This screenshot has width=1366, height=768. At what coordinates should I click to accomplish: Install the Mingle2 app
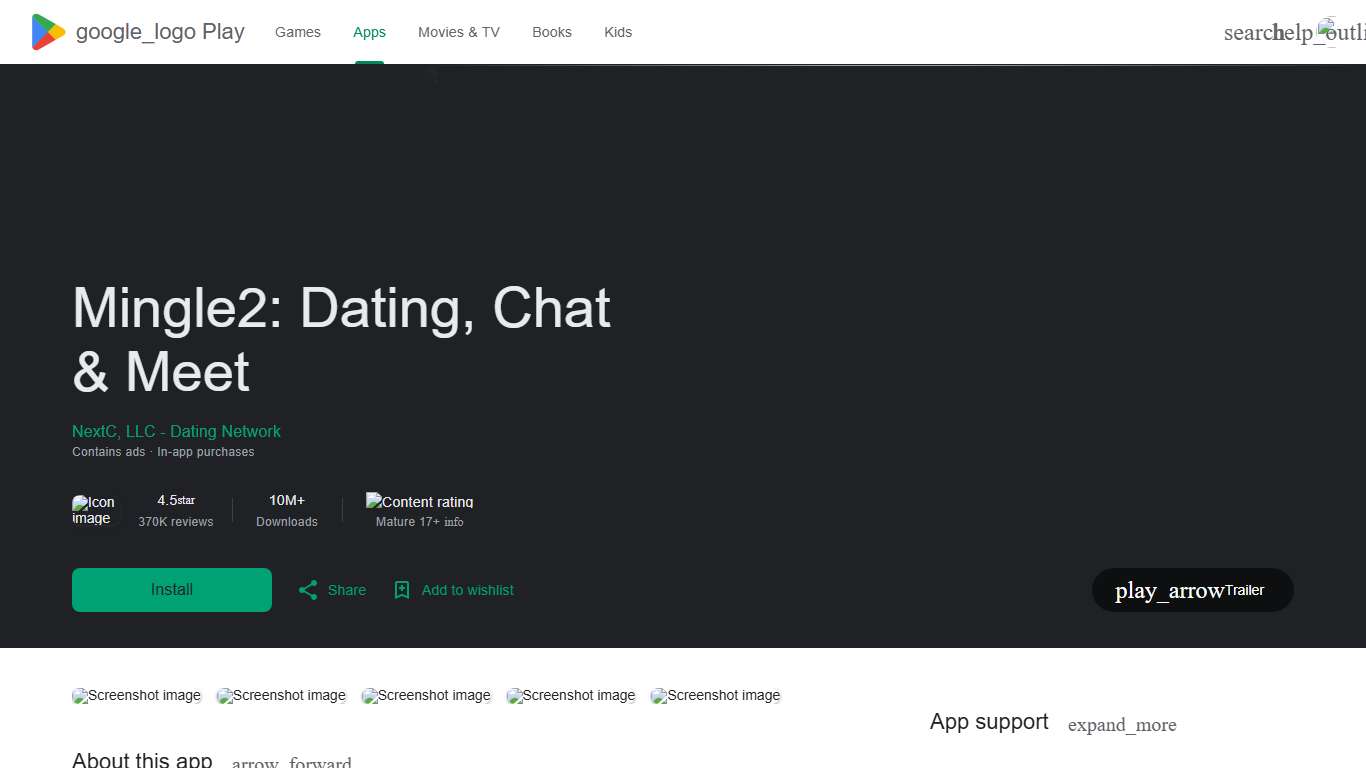point(171,589)
